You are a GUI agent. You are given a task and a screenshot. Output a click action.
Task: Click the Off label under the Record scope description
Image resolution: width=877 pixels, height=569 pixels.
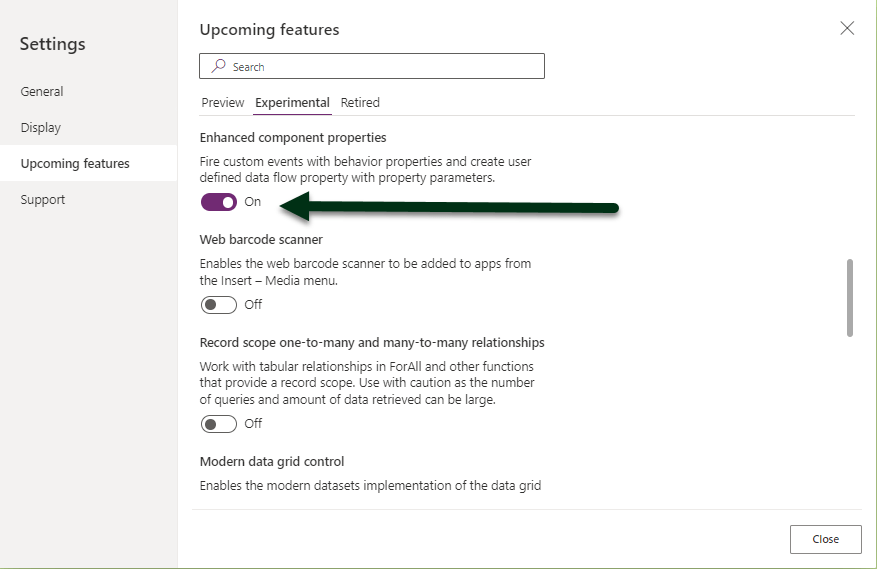point(253,424)
